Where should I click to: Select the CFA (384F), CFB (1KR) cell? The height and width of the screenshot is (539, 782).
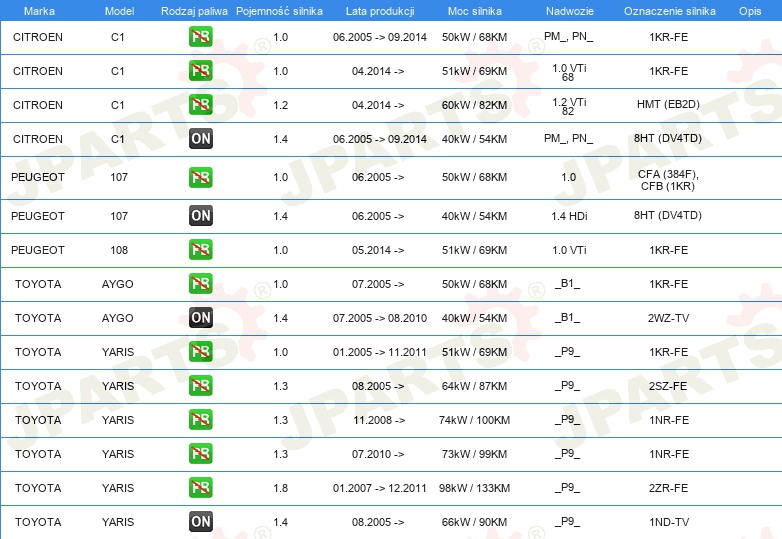point(668,180)
